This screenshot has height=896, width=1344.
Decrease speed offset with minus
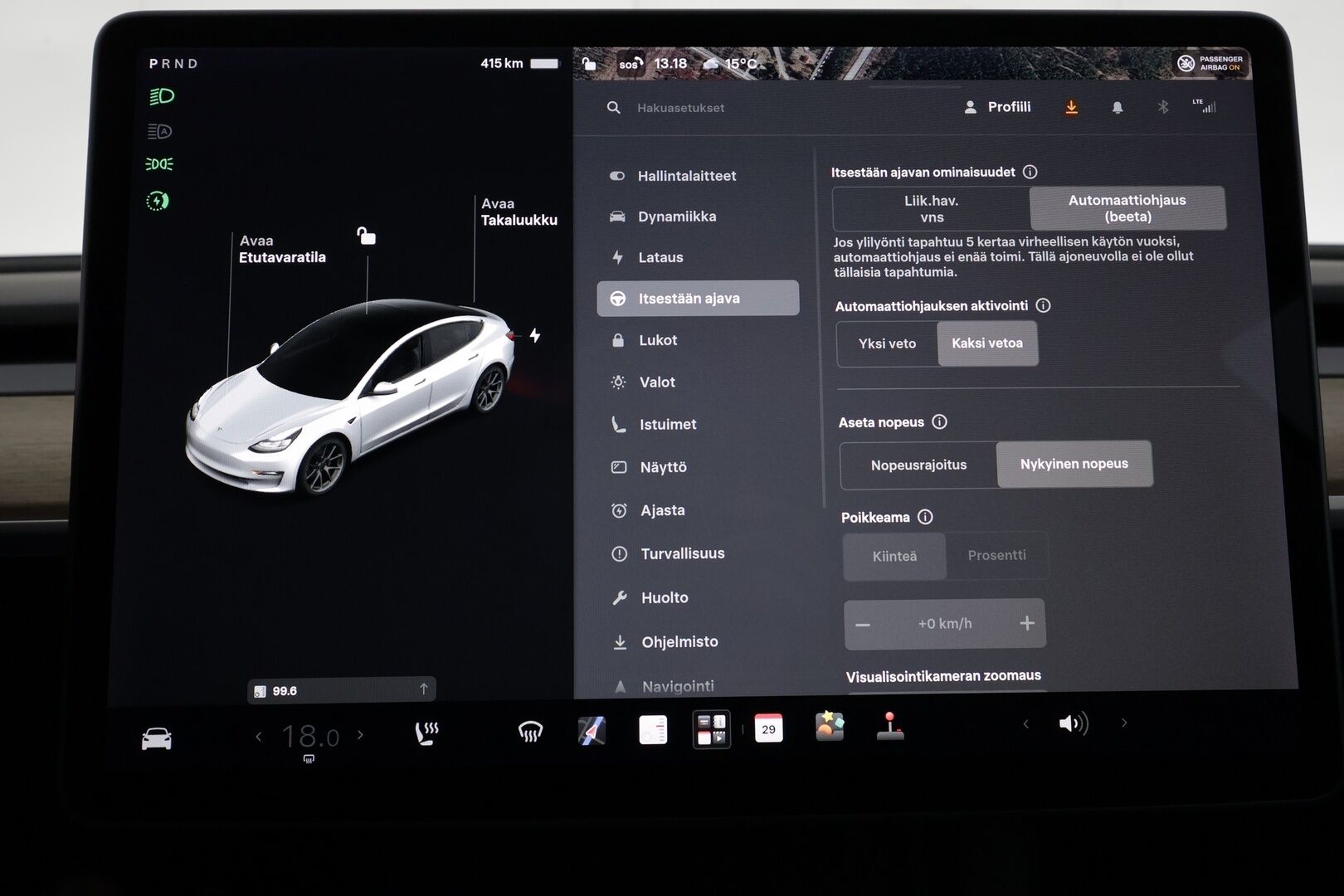[x=863, y=625]
